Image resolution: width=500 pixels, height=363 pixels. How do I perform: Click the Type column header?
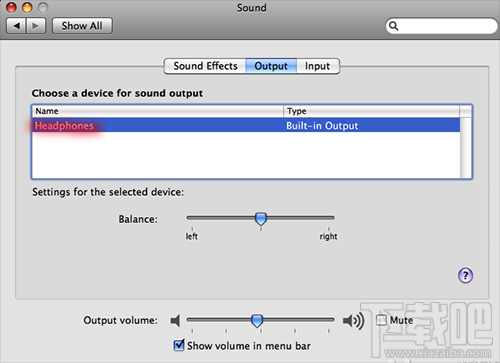[x=371, y=111]
